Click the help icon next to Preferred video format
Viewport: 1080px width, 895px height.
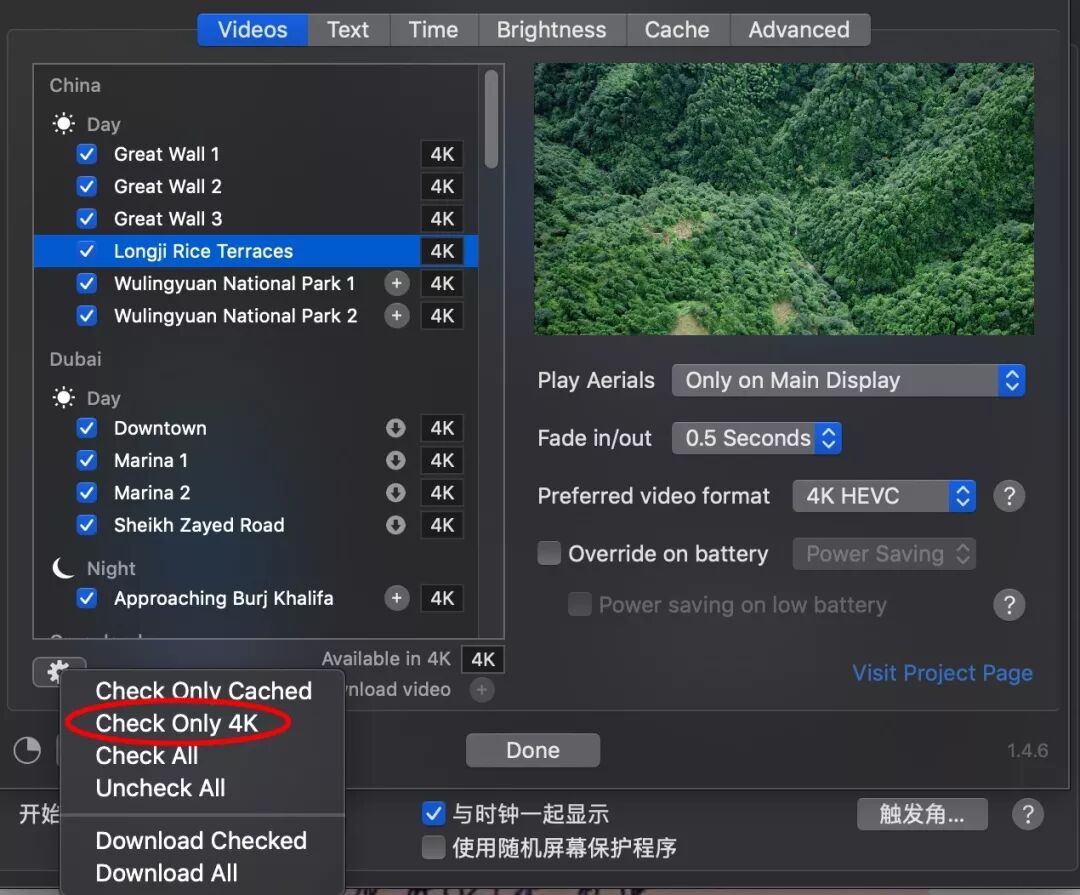tap(1009, 495)
